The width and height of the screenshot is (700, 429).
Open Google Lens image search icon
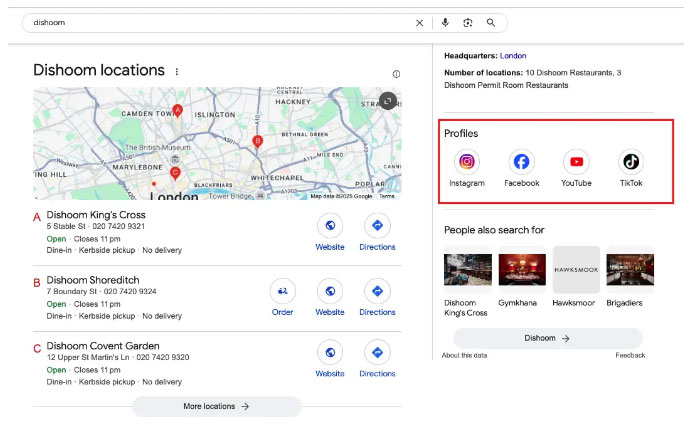click(467, 23)
